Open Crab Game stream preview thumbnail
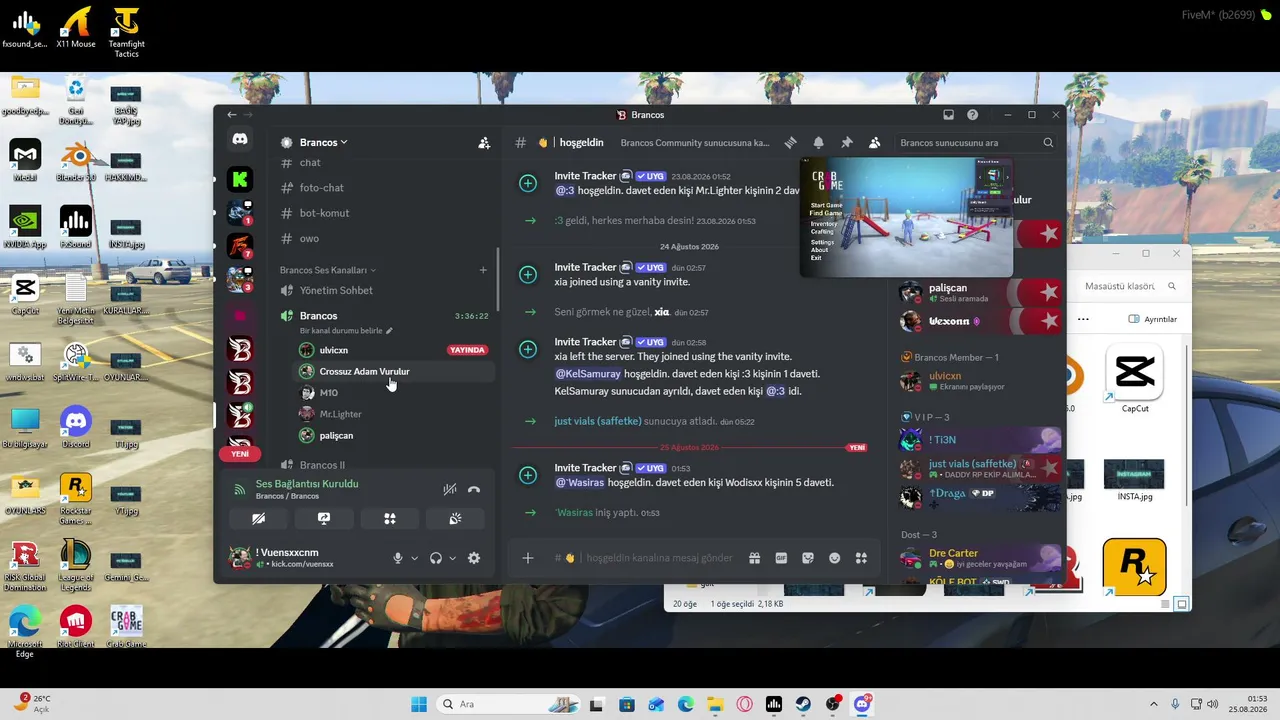 click(906, 217)
